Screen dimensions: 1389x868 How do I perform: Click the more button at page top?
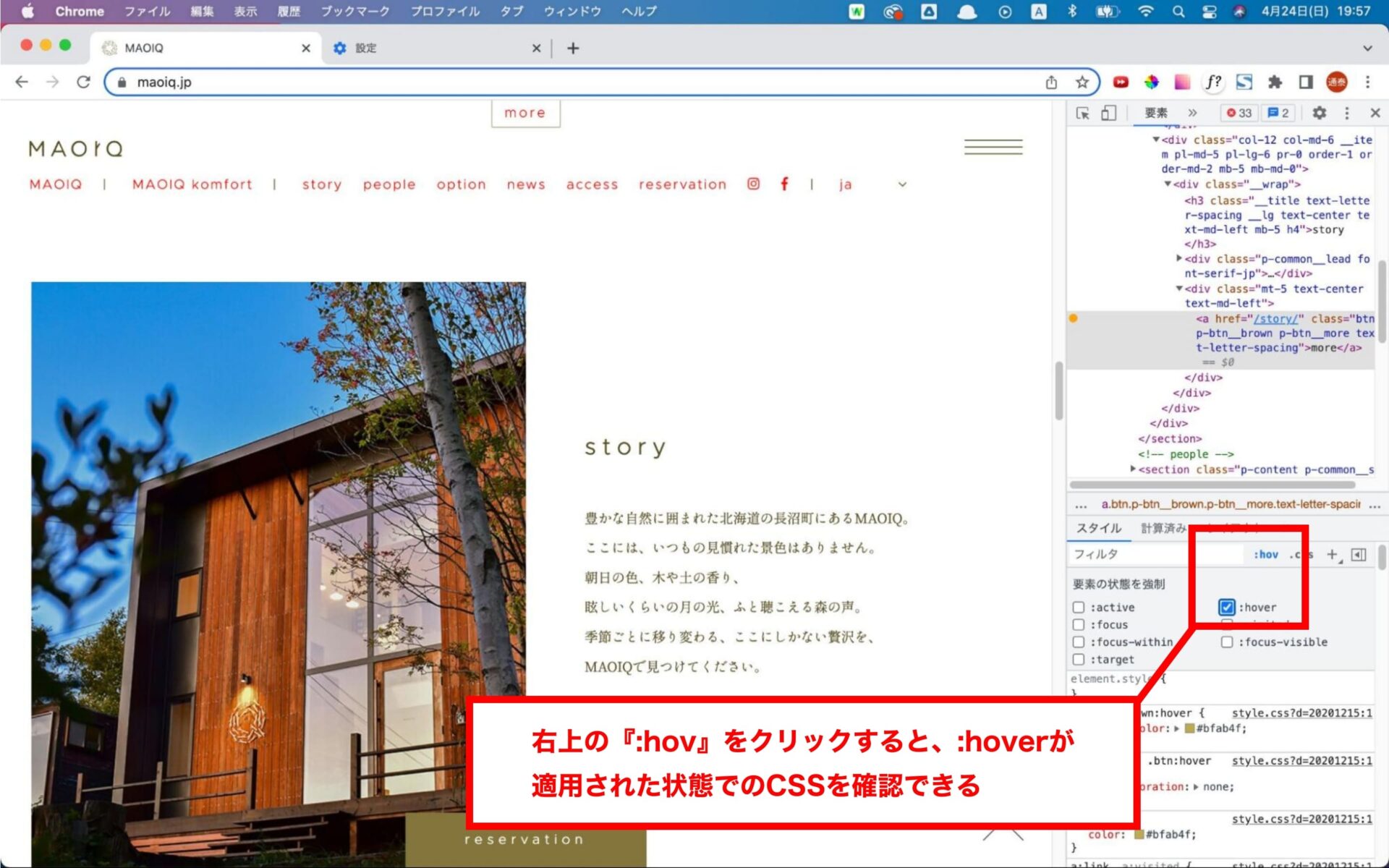pos(525,113)
